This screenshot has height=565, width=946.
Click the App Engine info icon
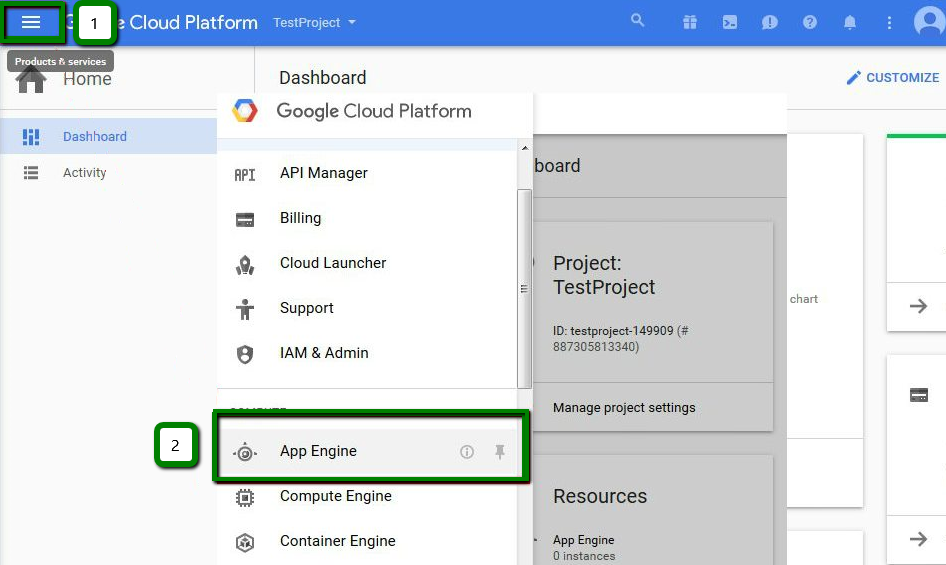(x=466, y=452)
